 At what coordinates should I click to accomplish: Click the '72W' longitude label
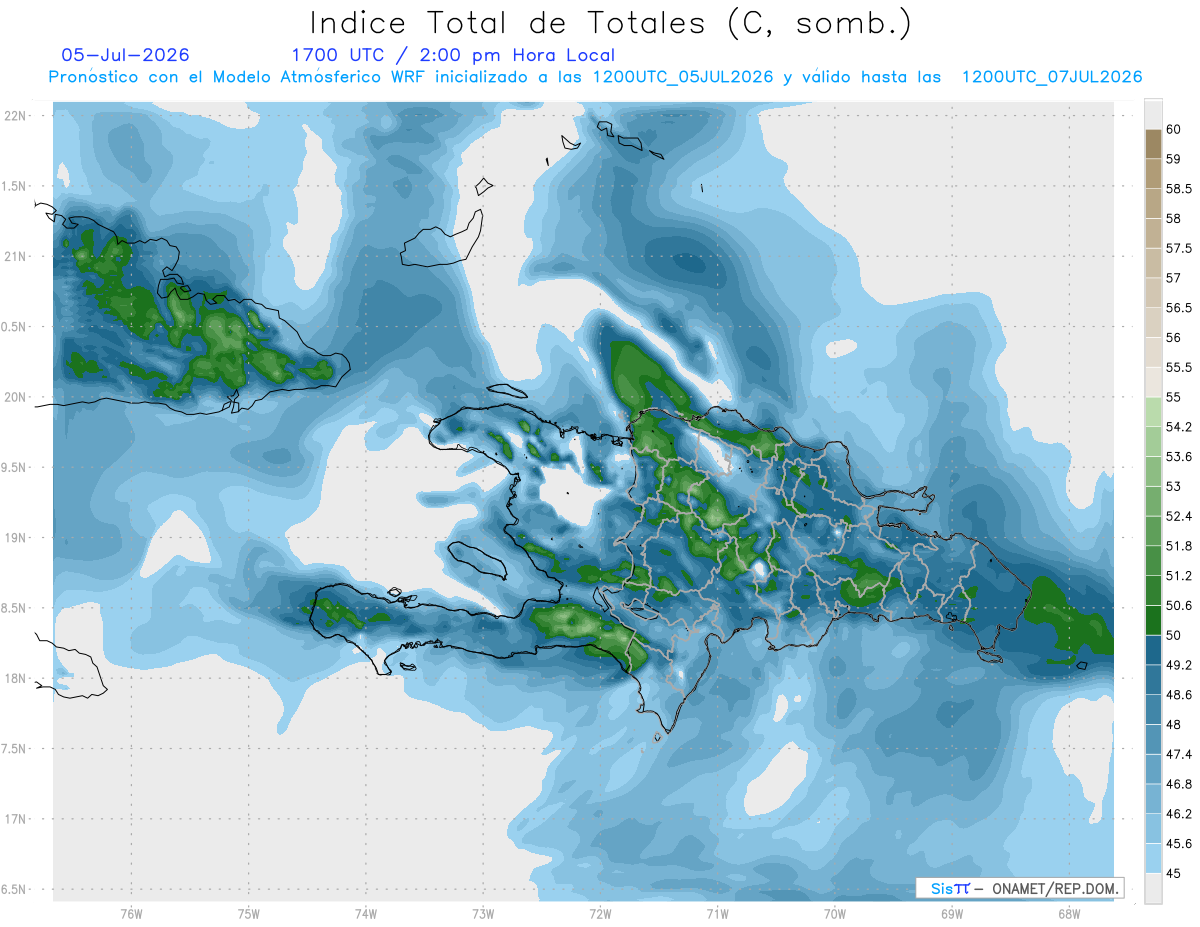tap(600, 914)
